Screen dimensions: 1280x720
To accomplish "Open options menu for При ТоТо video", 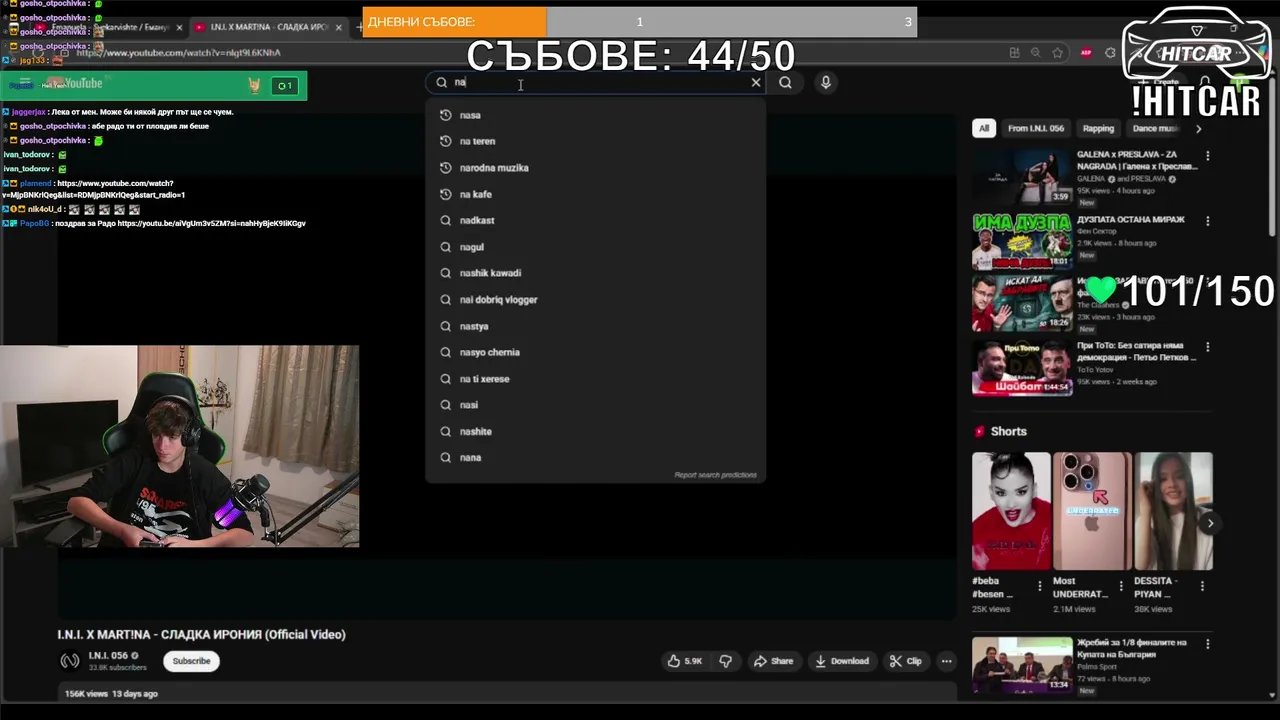I will click(x=1207, y=347).
